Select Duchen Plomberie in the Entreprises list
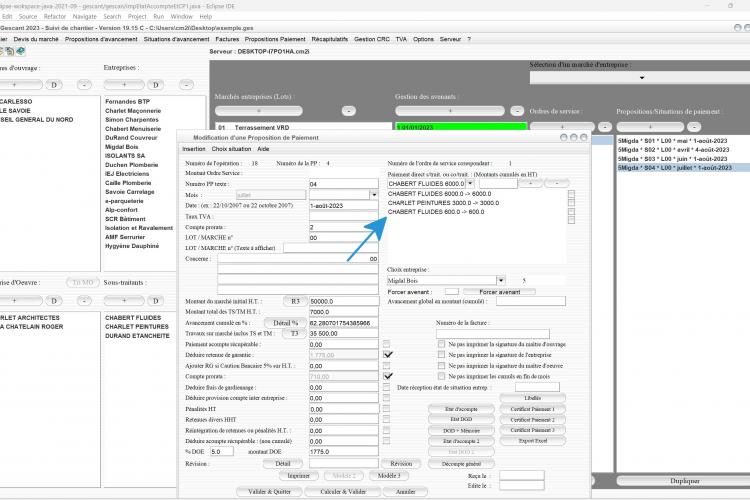Image resolution: width=750 pixels, height=500 pixels. point(132,165)
